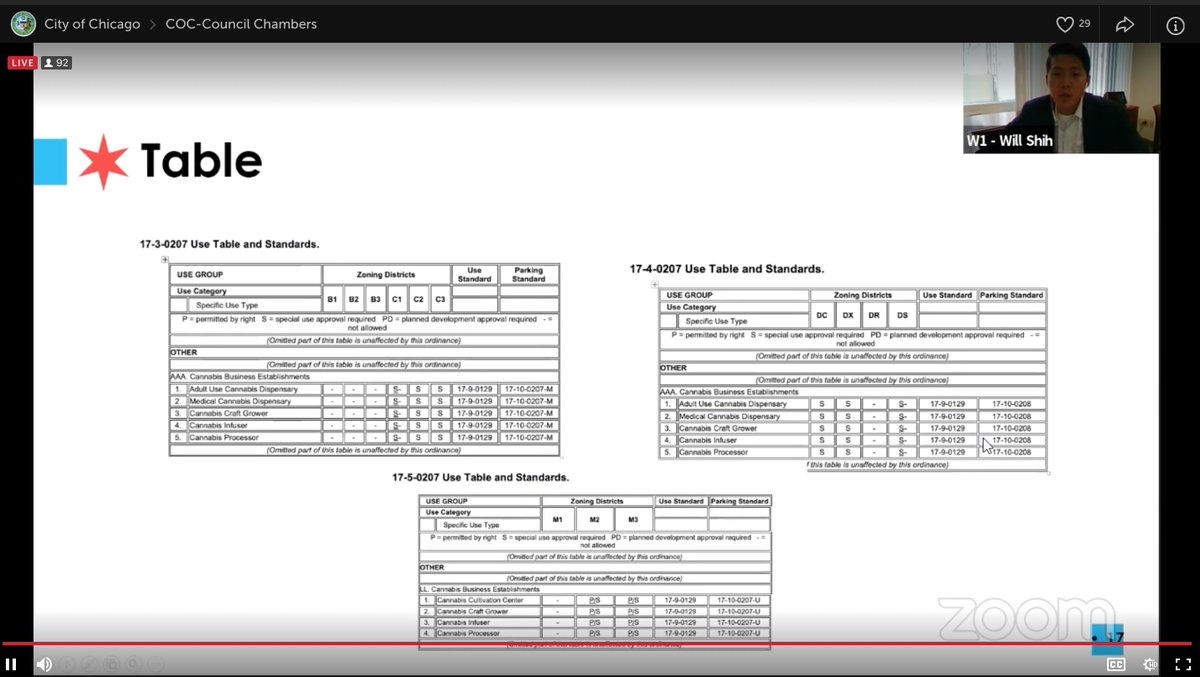Click the "C3" zoning district column header

[439, 299]
